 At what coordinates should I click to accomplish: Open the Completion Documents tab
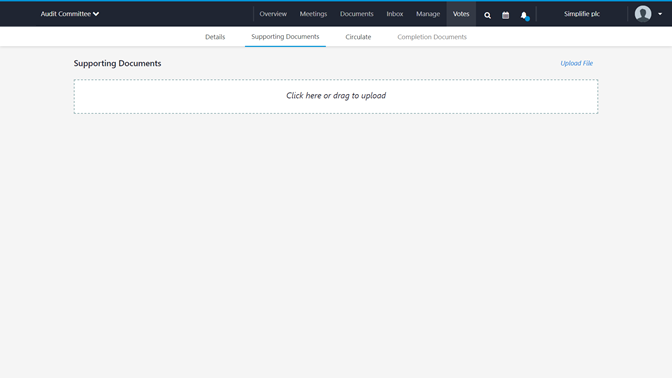point(432,37)
